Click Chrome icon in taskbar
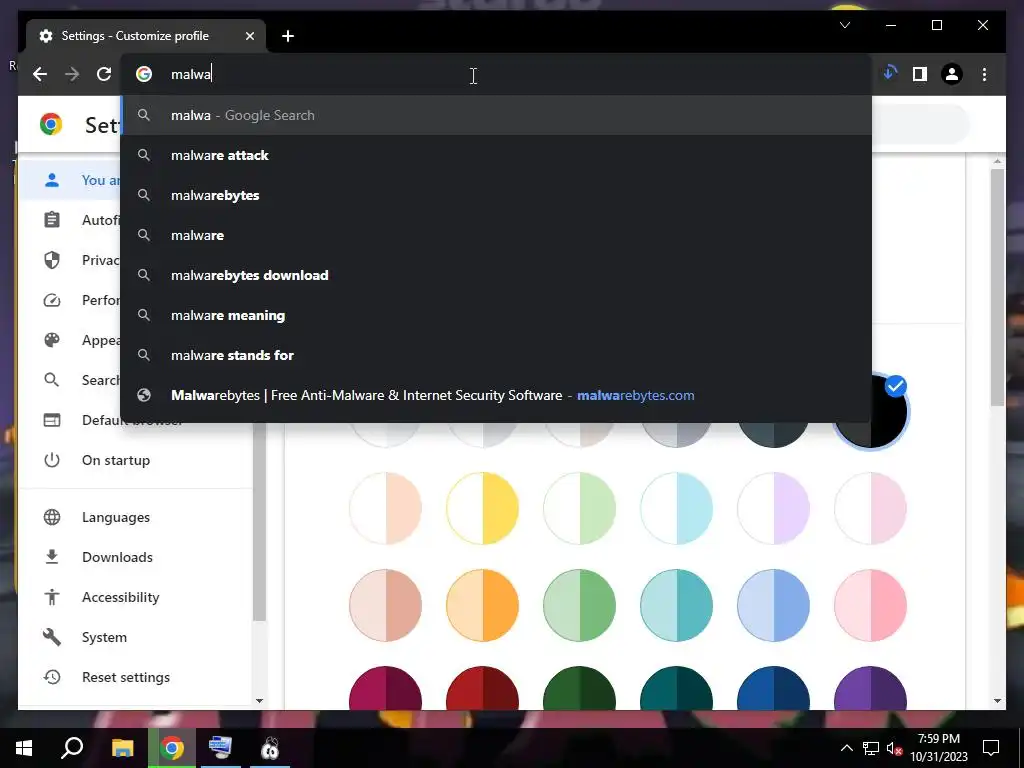 tap(172, 748)
